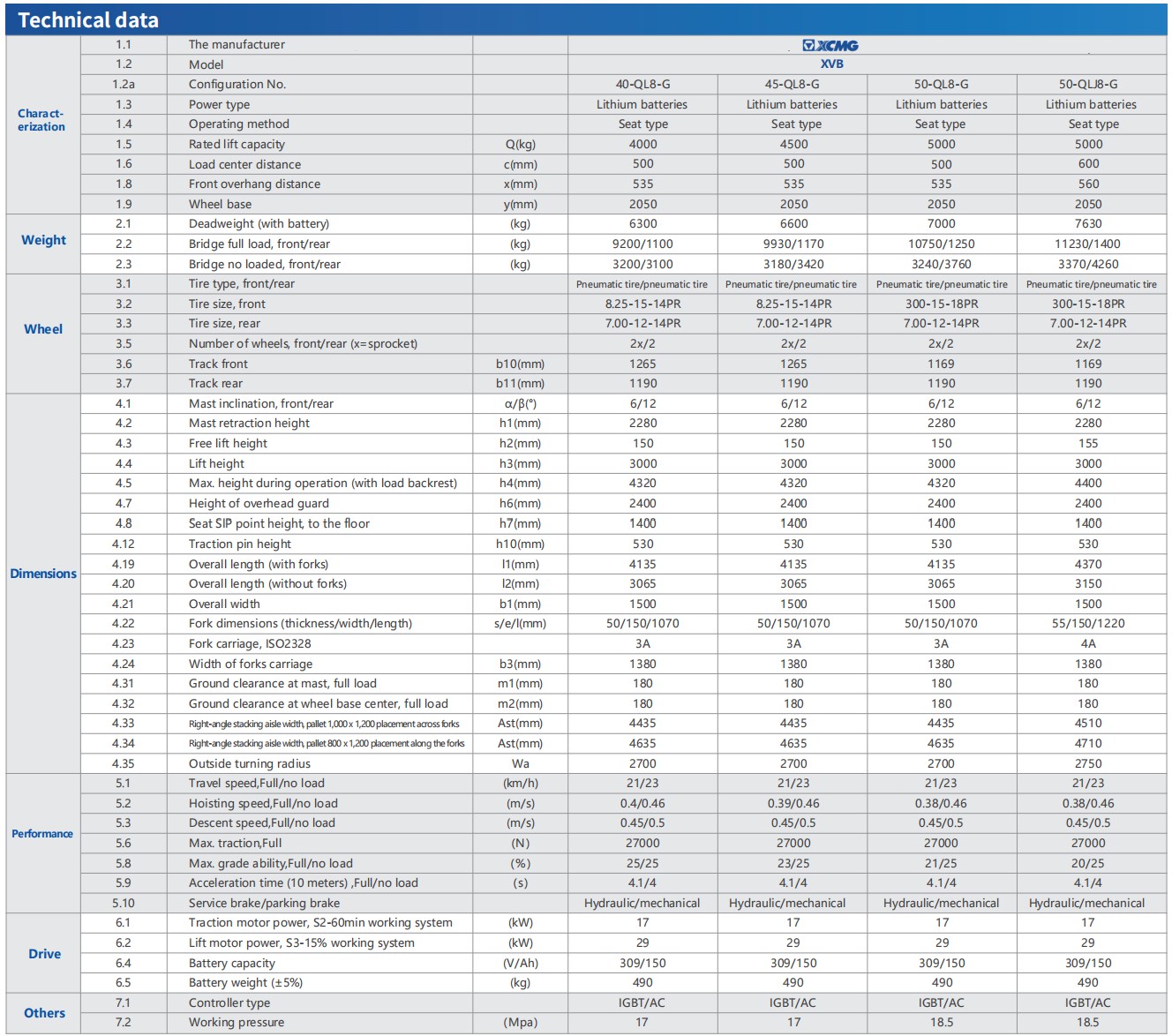Select 'Lift motor power, S3-15% working system'
The height and width of the screenshot is (1036, 1172).
pyautogui.click(x=302, y=943)
